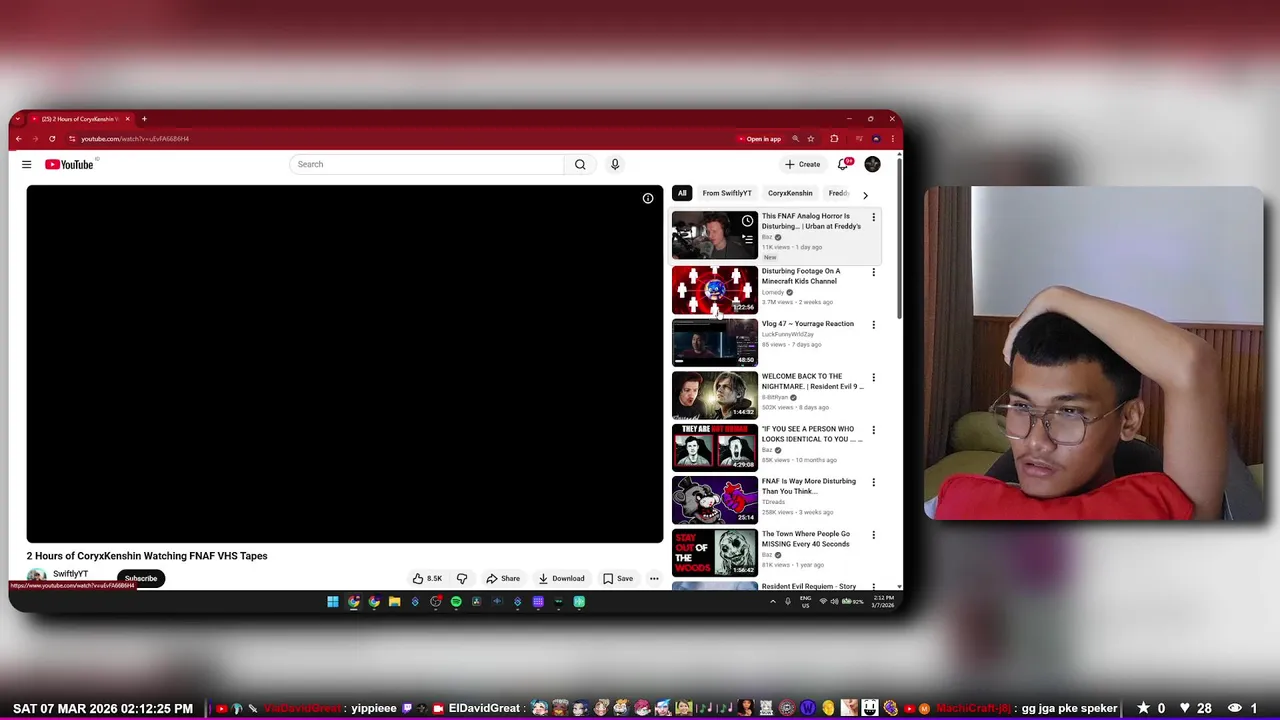
Task: Focus the YouTube search box
Action: coord(427,164)
